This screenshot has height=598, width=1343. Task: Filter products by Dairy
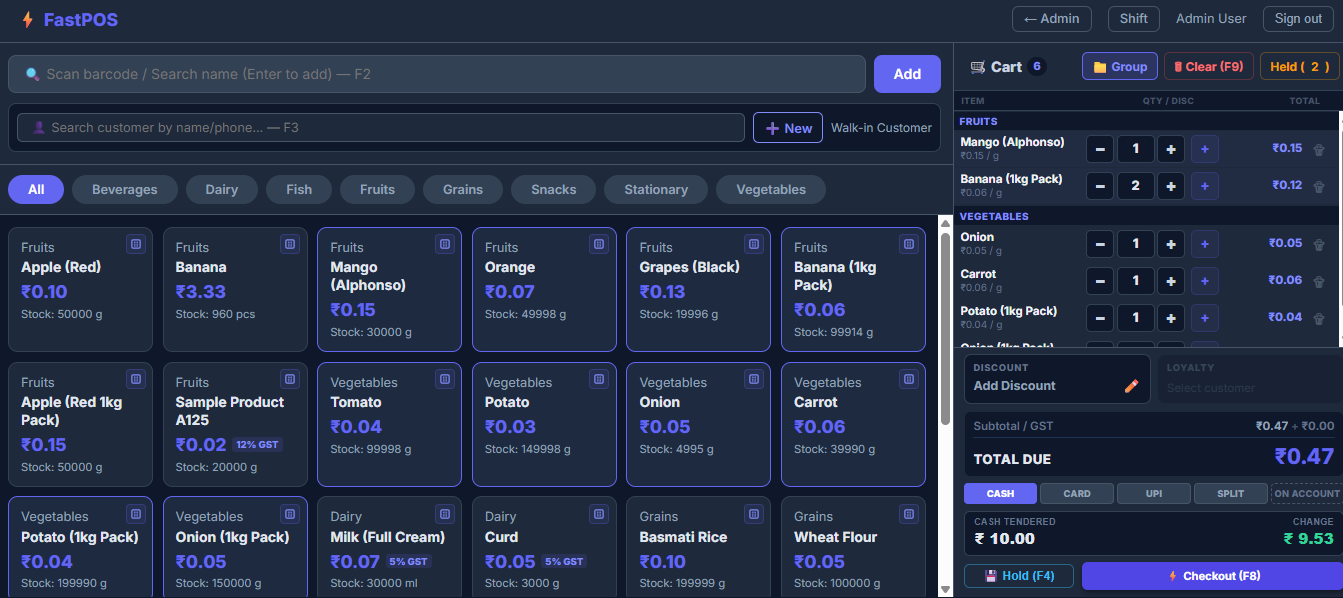coord(222,189)
